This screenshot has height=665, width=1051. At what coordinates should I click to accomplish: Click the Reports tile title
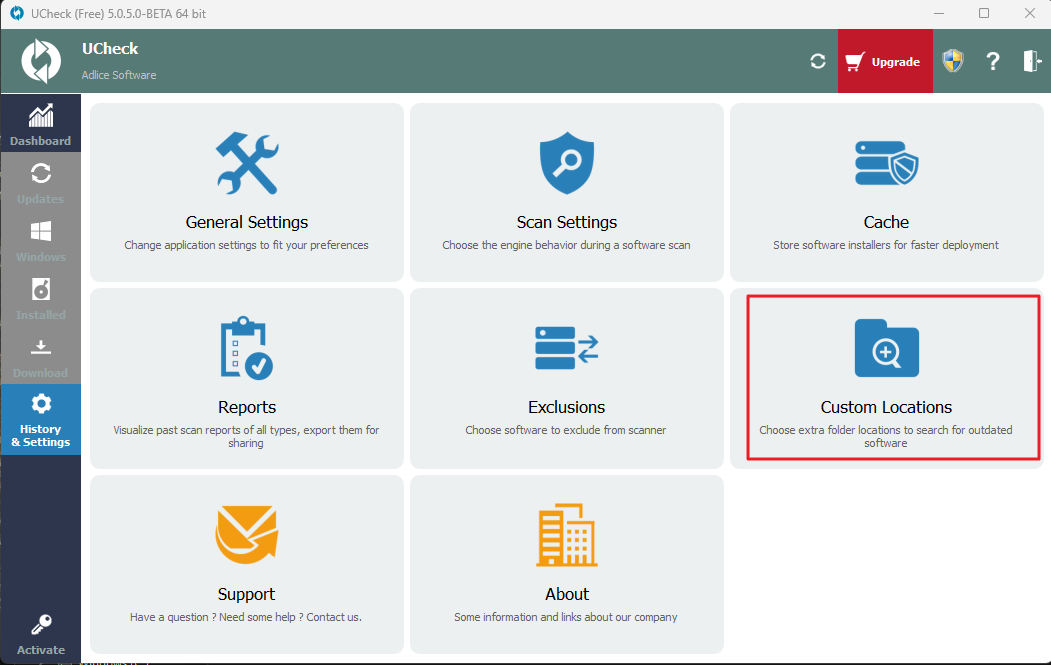click(247, 407)
